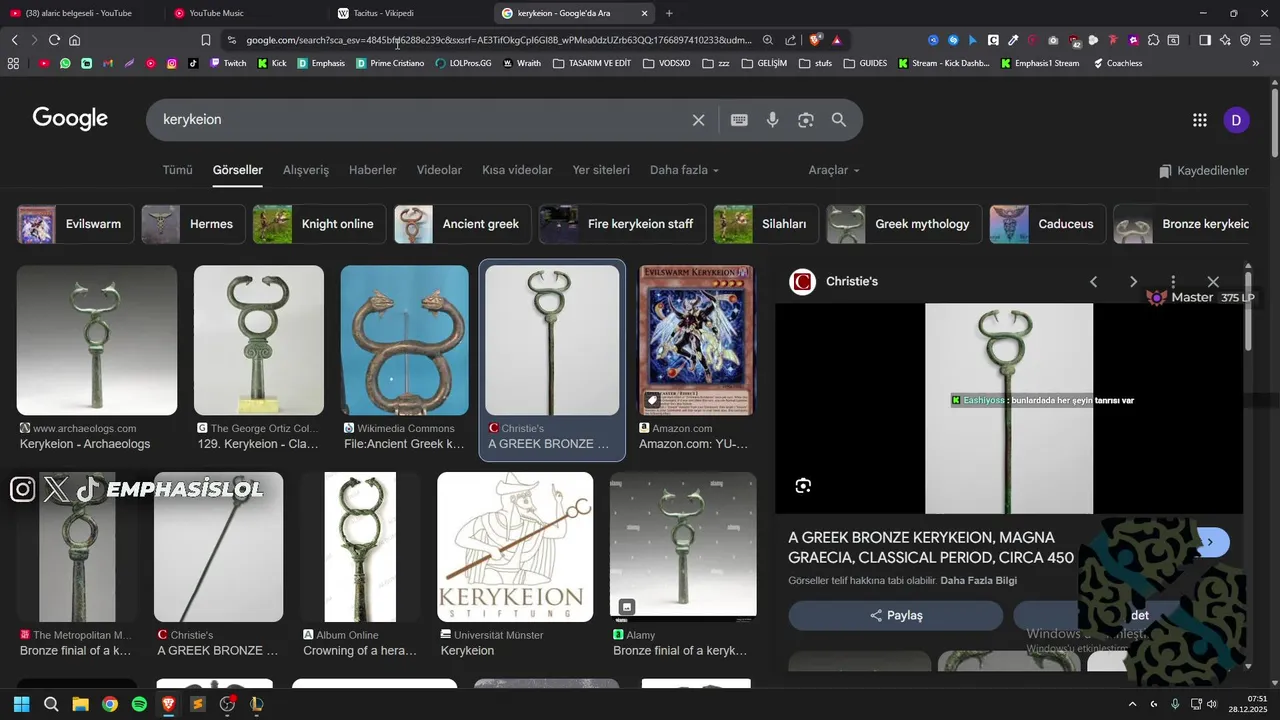Click the browser address bar URL

tap(498, 40)
